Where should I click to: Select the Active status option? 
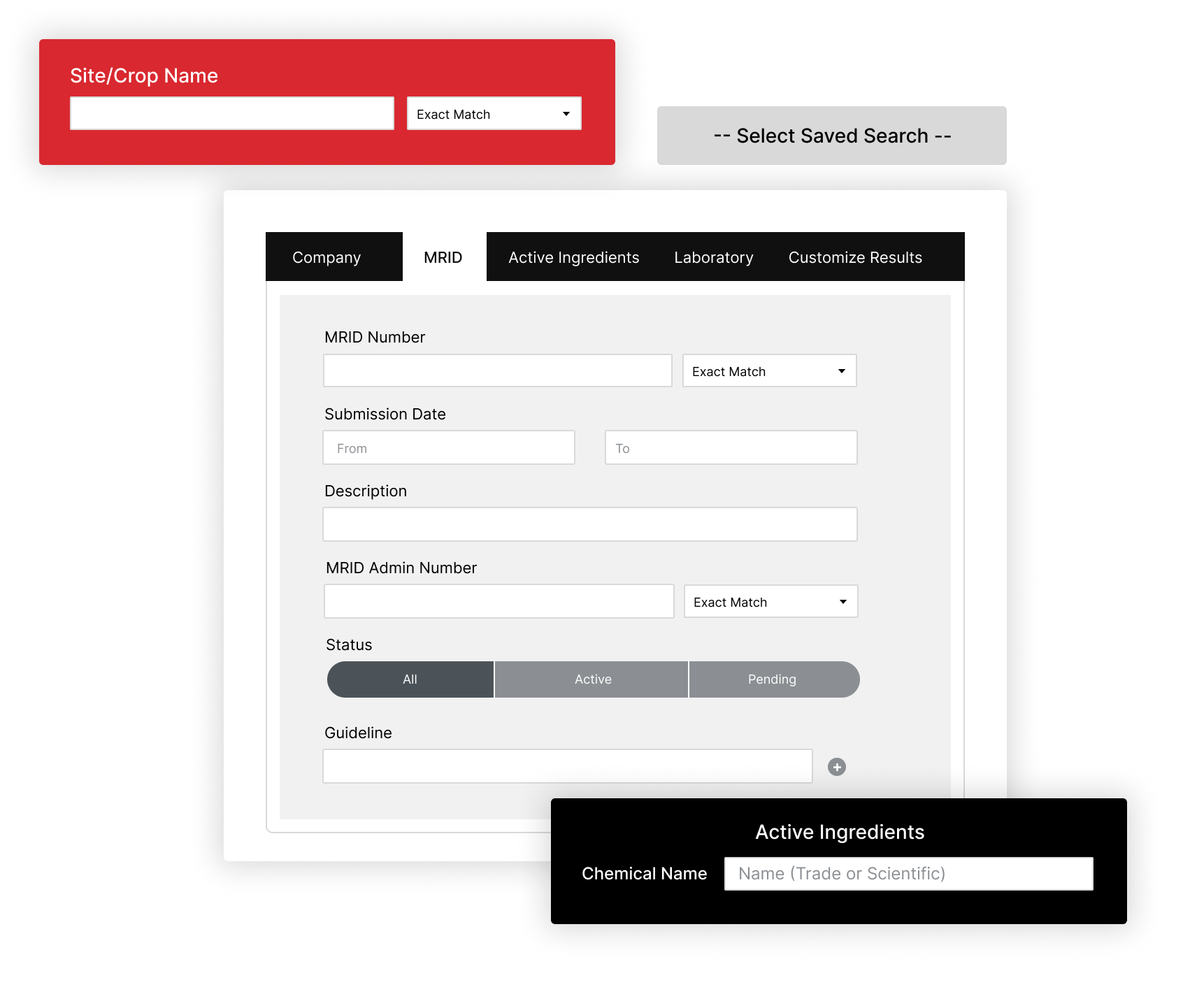tap(591, 679)
